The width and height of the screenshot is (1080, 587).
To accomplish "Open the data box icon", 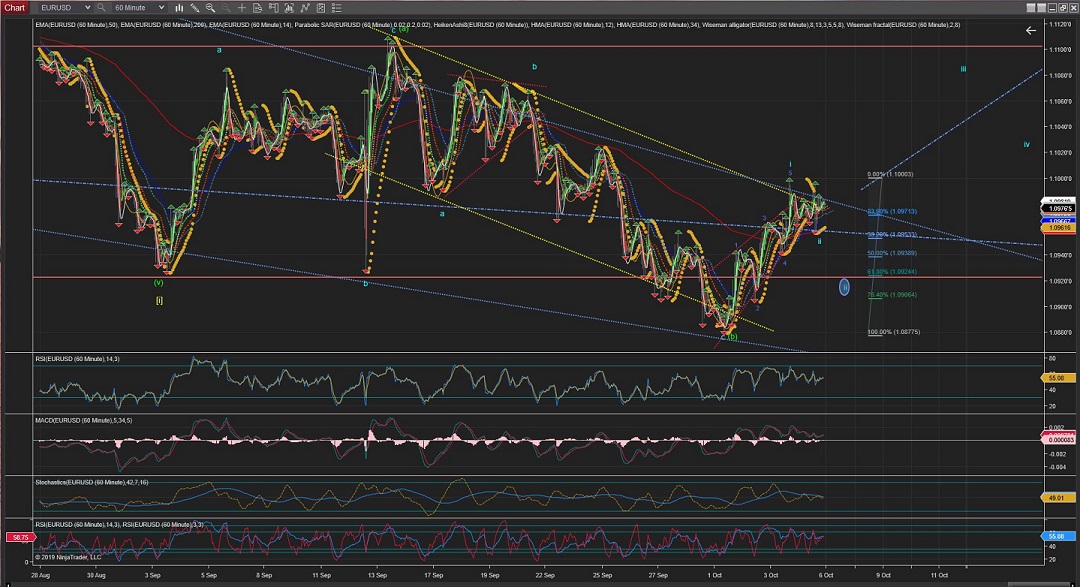I will pyautogui.click(x=257, y=7).
